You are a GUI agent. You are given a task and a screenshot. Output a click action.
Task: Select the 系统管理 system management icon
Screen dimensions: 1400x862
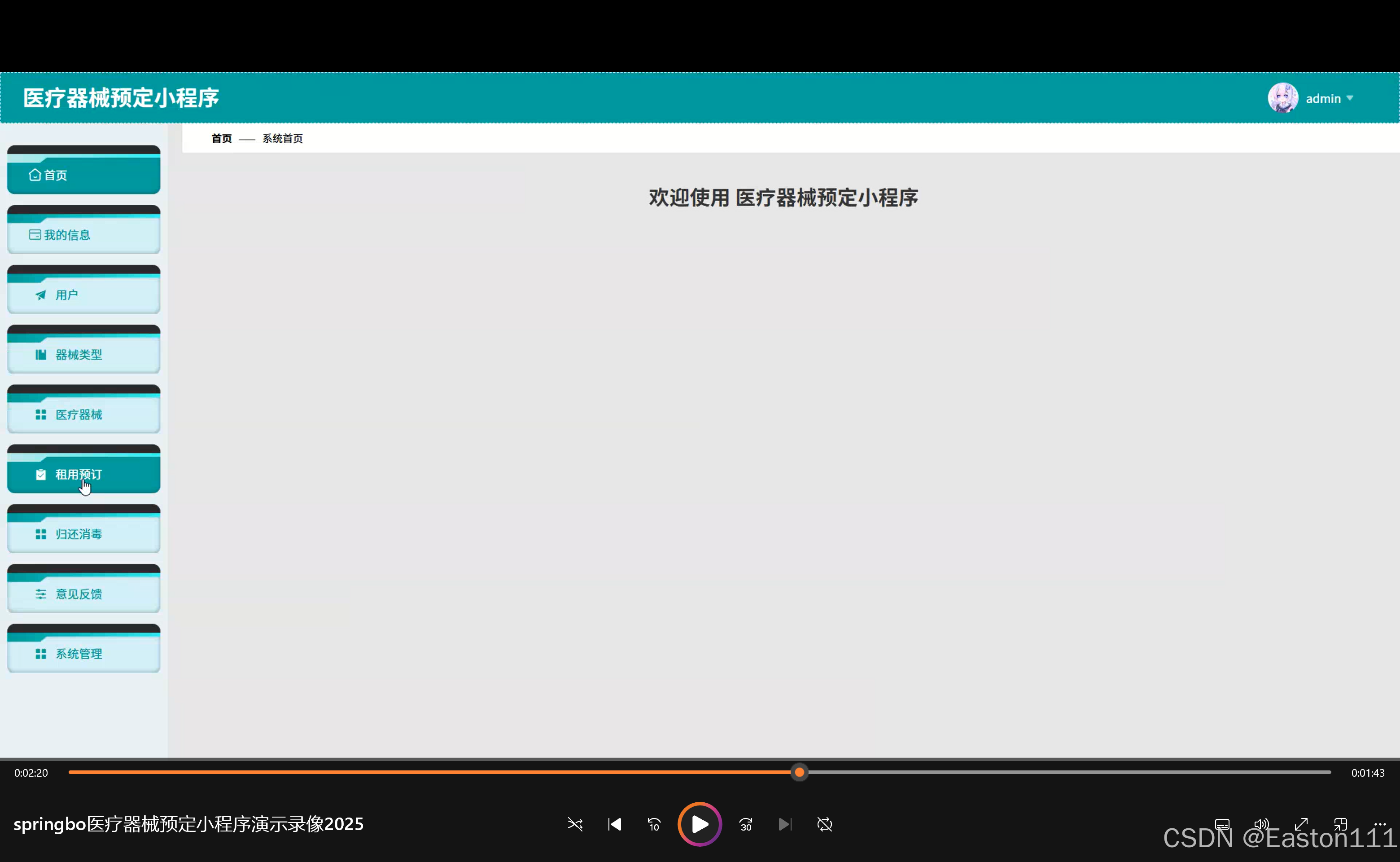(40, 653)
